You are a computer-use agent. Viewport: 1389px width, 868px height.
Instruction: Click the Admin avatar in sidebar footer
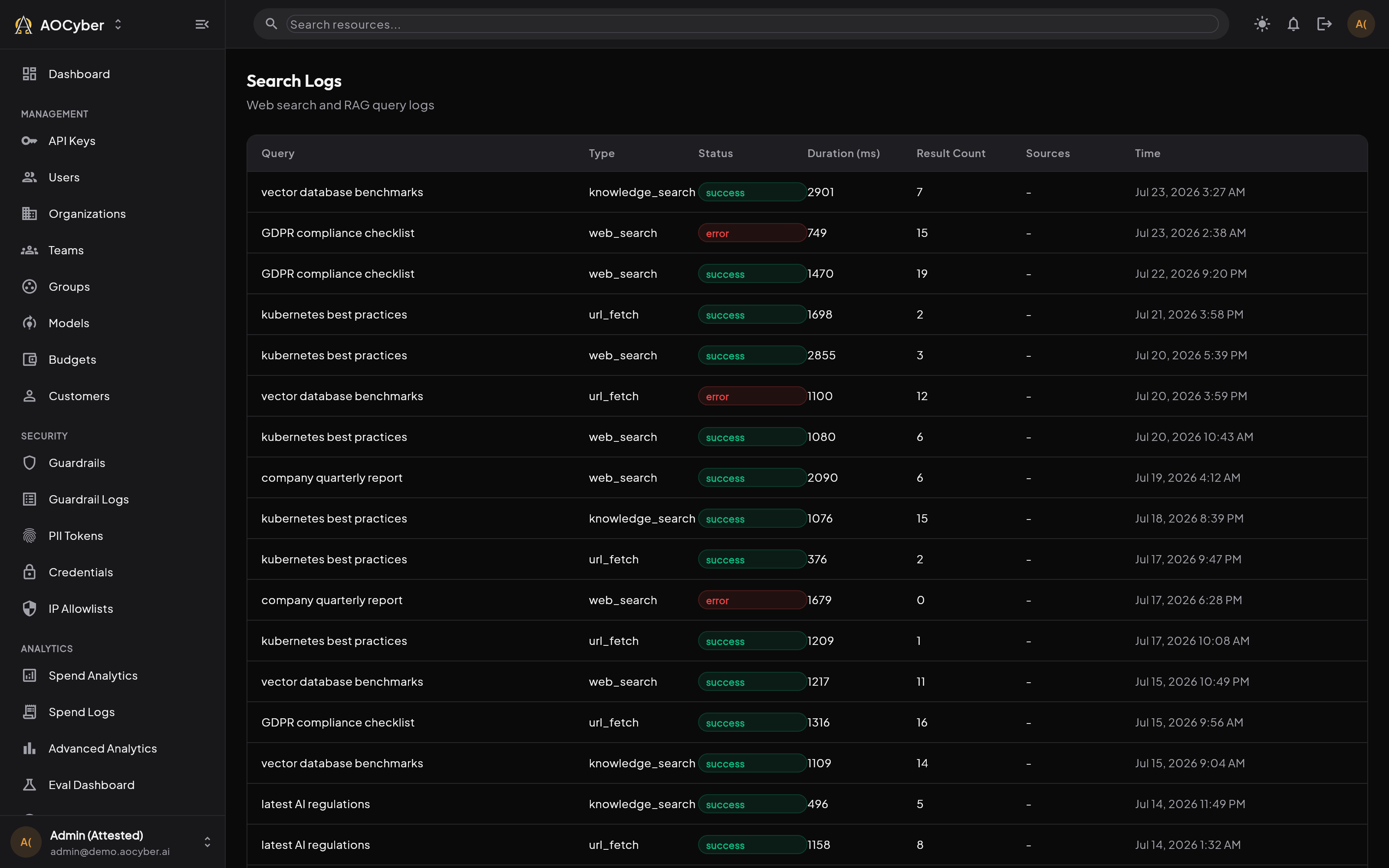pos(26,842)
